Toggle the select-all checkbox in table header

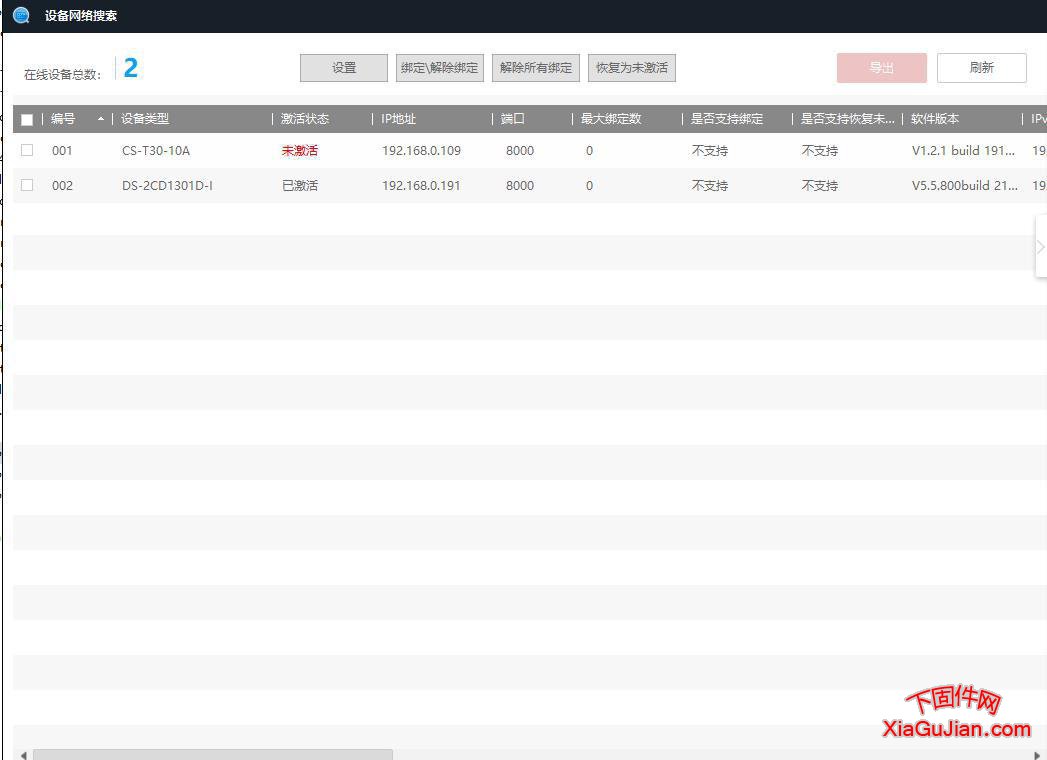pyautogui.click(x=27, y=119)
